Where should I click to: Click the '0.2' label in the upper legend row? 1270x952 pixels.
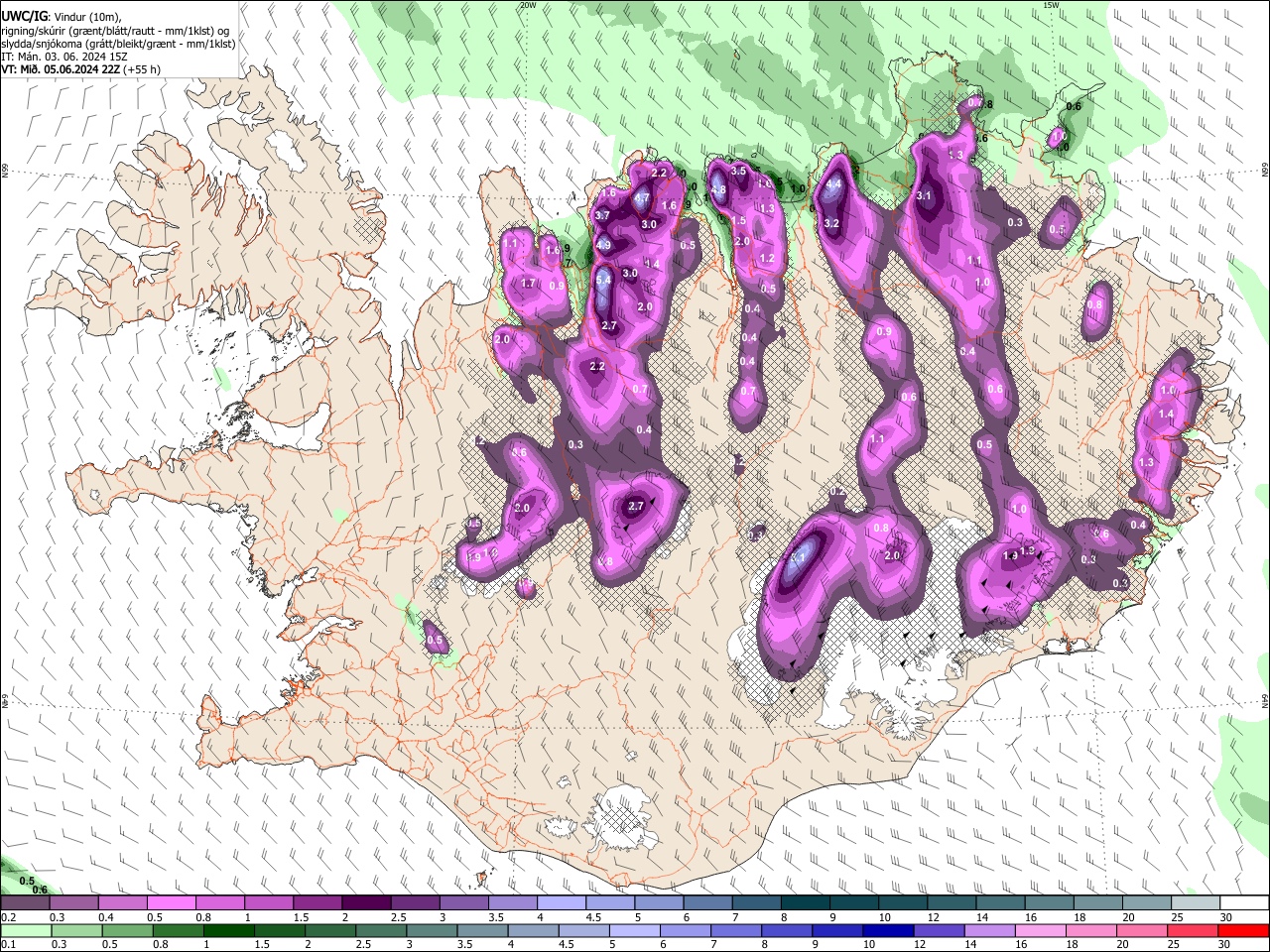tap(9, 917)
